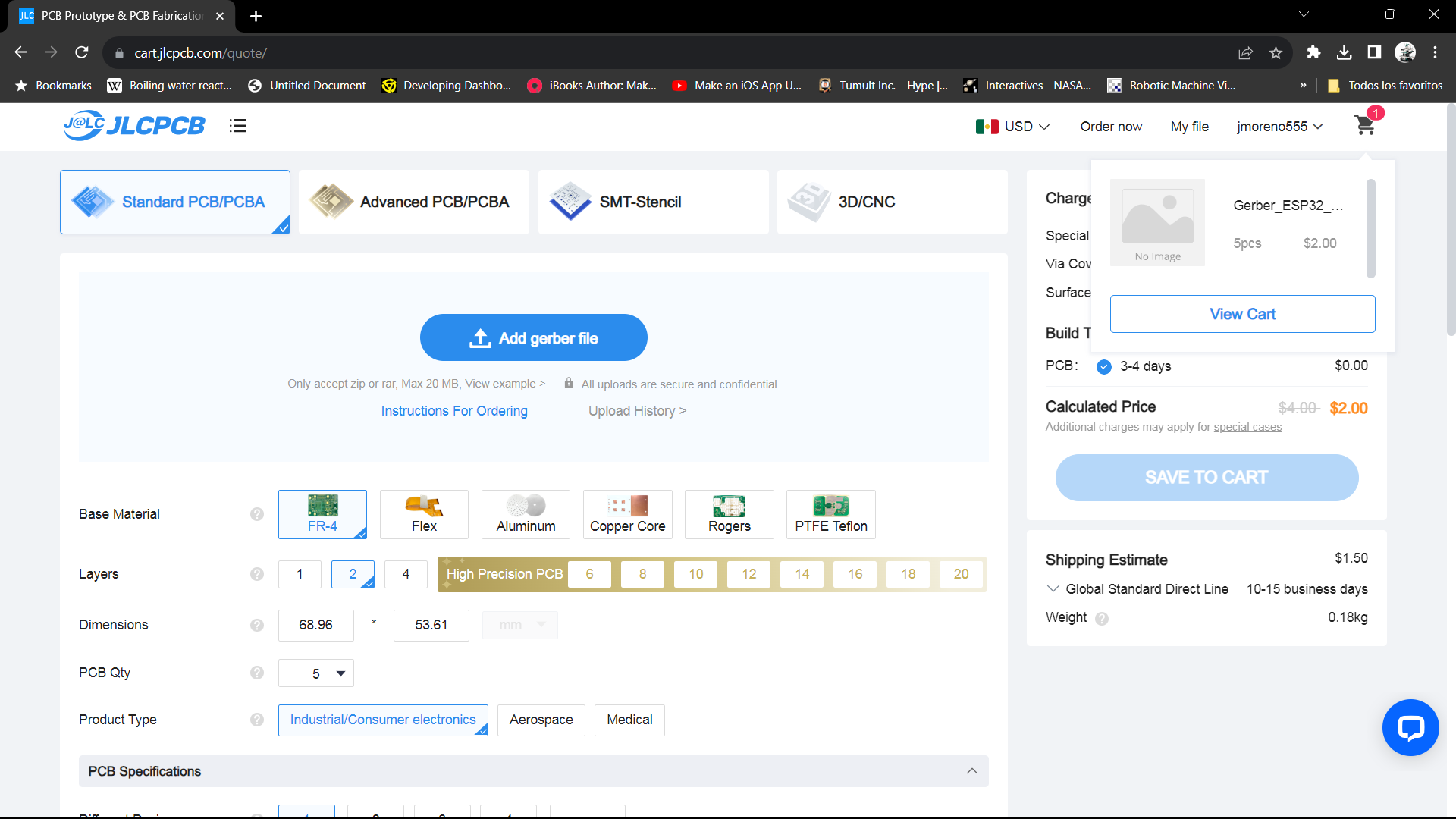This screenshot has width=1456, height=819.
Task: Open browser extensions puzzle icon
Action: point(1313,52)
